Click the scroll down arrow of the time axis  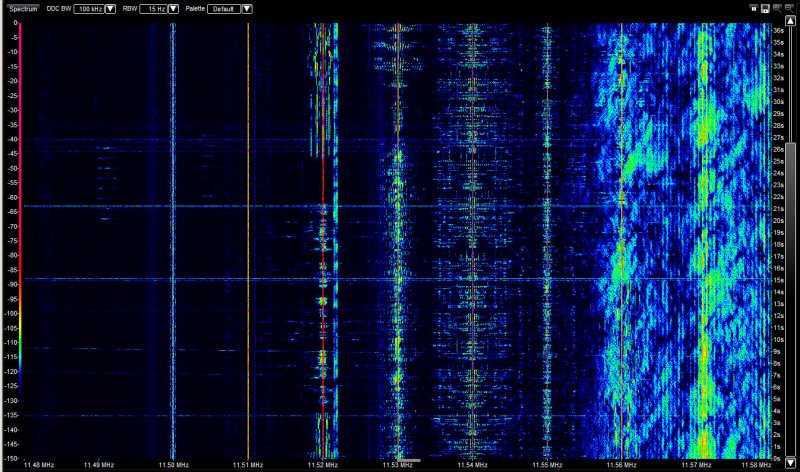click(x=790, y=463)
